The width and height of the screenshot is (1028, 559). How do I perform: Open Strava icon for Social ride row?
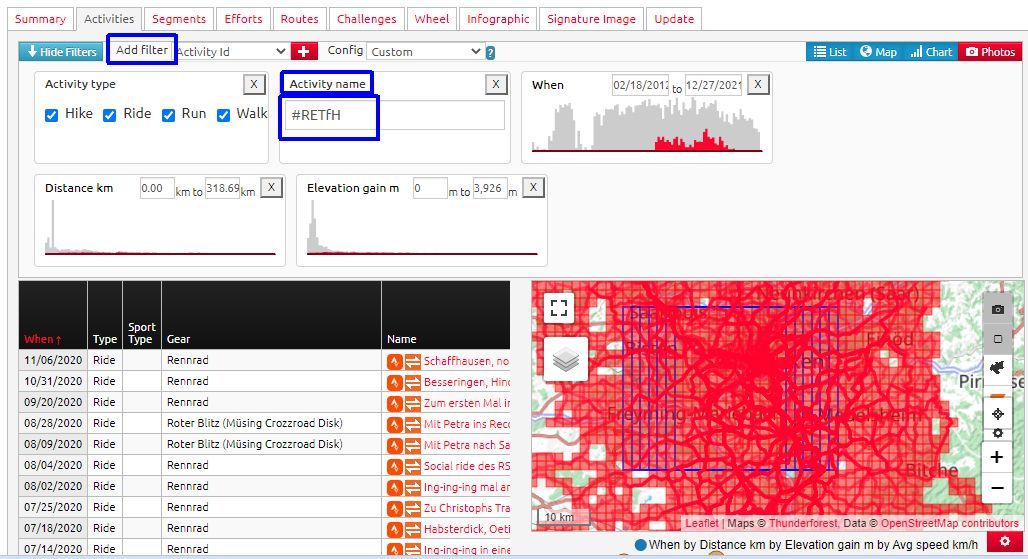pos(395,466)
